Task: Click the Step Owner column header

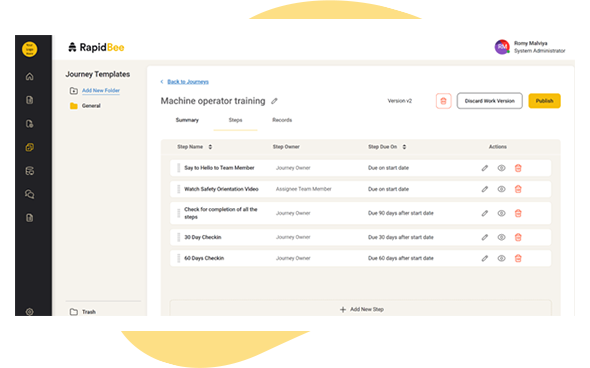Action: point(286,147)
